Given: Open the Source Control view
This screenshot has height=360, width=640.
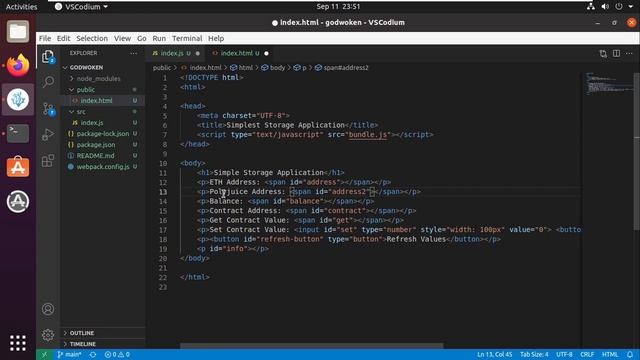Looking at the screenshot, I should pyautogui.click(x=48, y=108).
